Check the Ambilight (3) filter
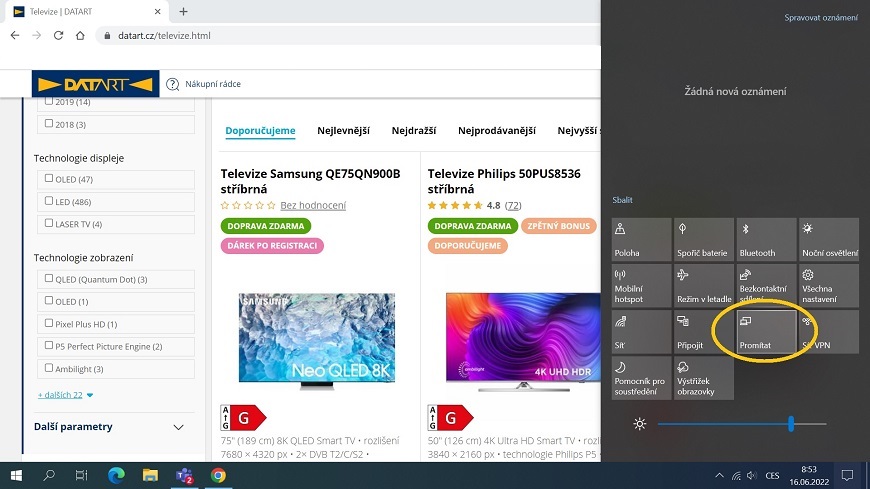This screenshot has width=870, height=489. pyautogui.click(x=49, y=367)
